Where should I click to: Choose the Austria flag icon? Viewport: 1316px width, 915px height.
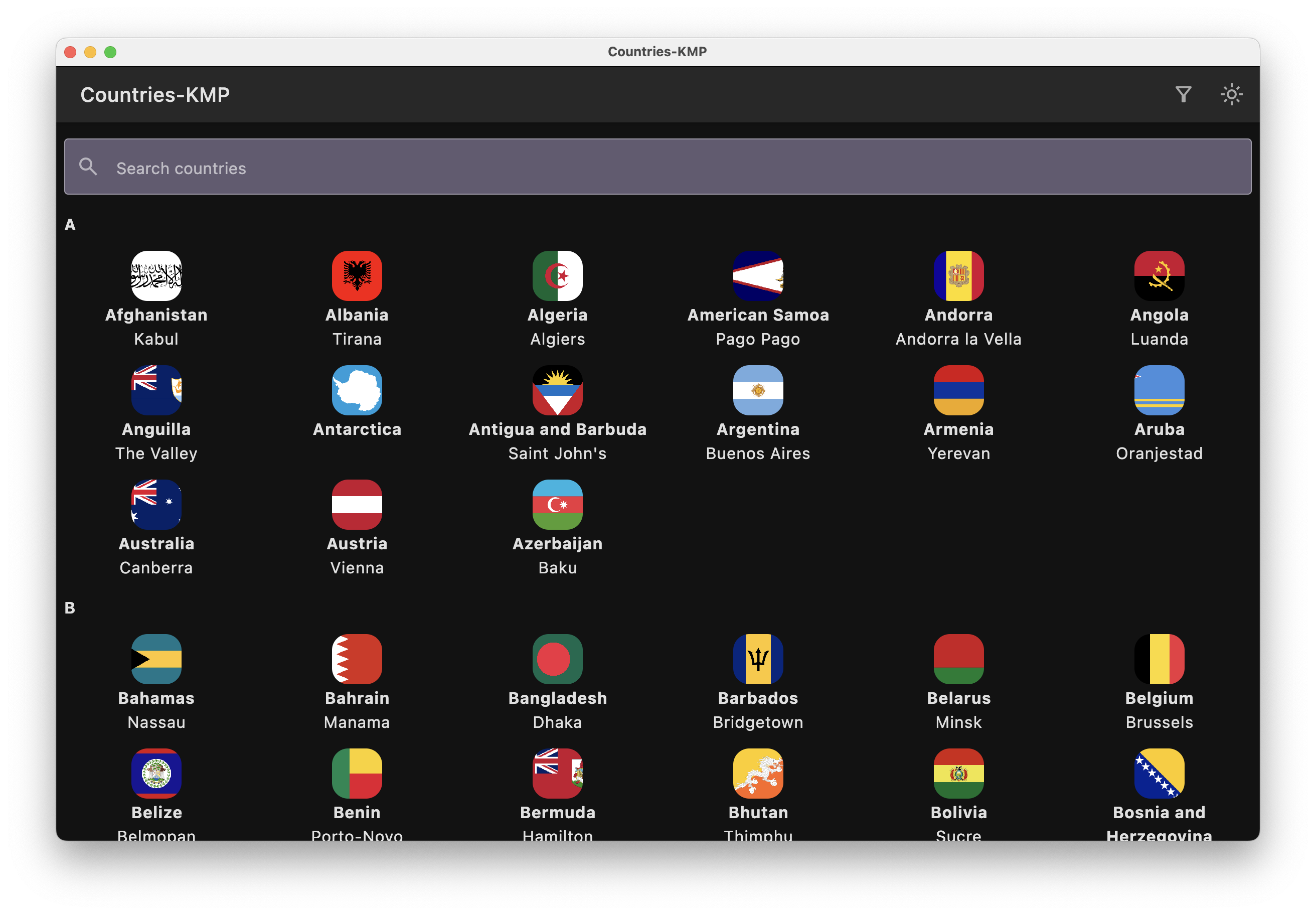click(357, 505)
